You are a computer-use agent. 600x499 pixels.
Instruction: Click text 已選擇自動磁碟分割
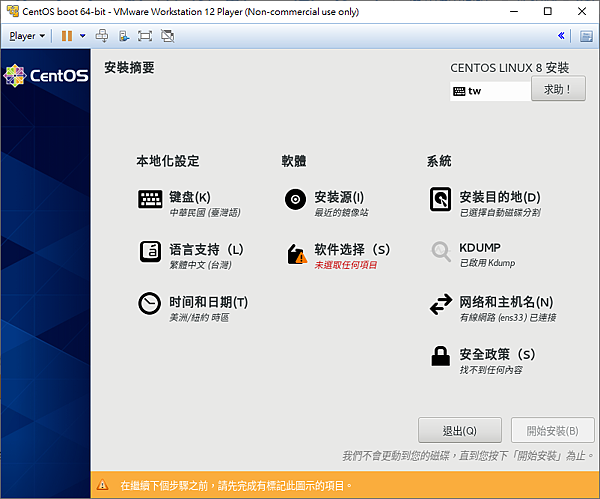click(500, 212)
